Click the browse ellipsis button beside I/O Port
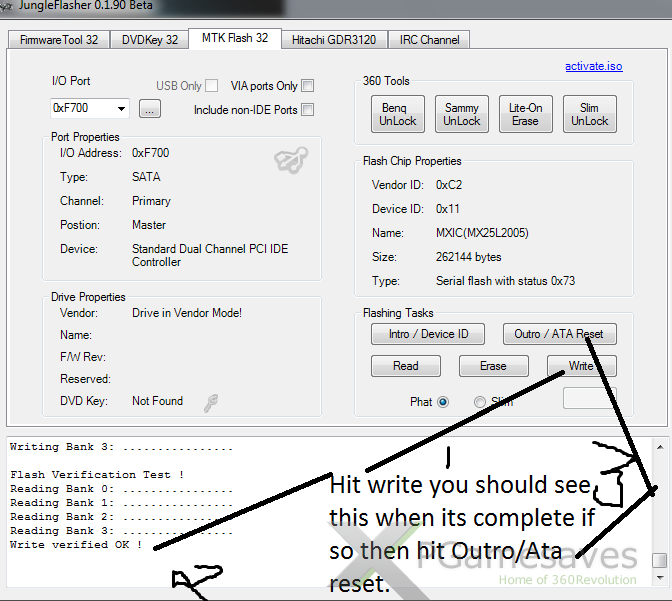Image resolution: width=672 pixels, height=601 pixels. coord(150,109)
